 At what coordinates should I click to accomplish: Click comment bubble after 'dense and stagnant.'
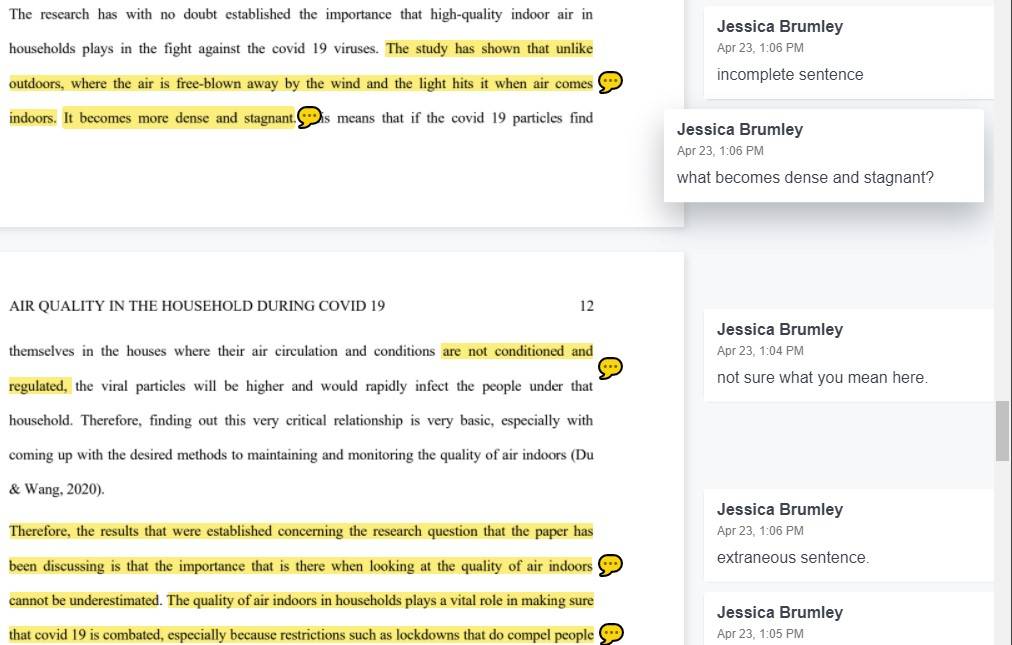309,118
